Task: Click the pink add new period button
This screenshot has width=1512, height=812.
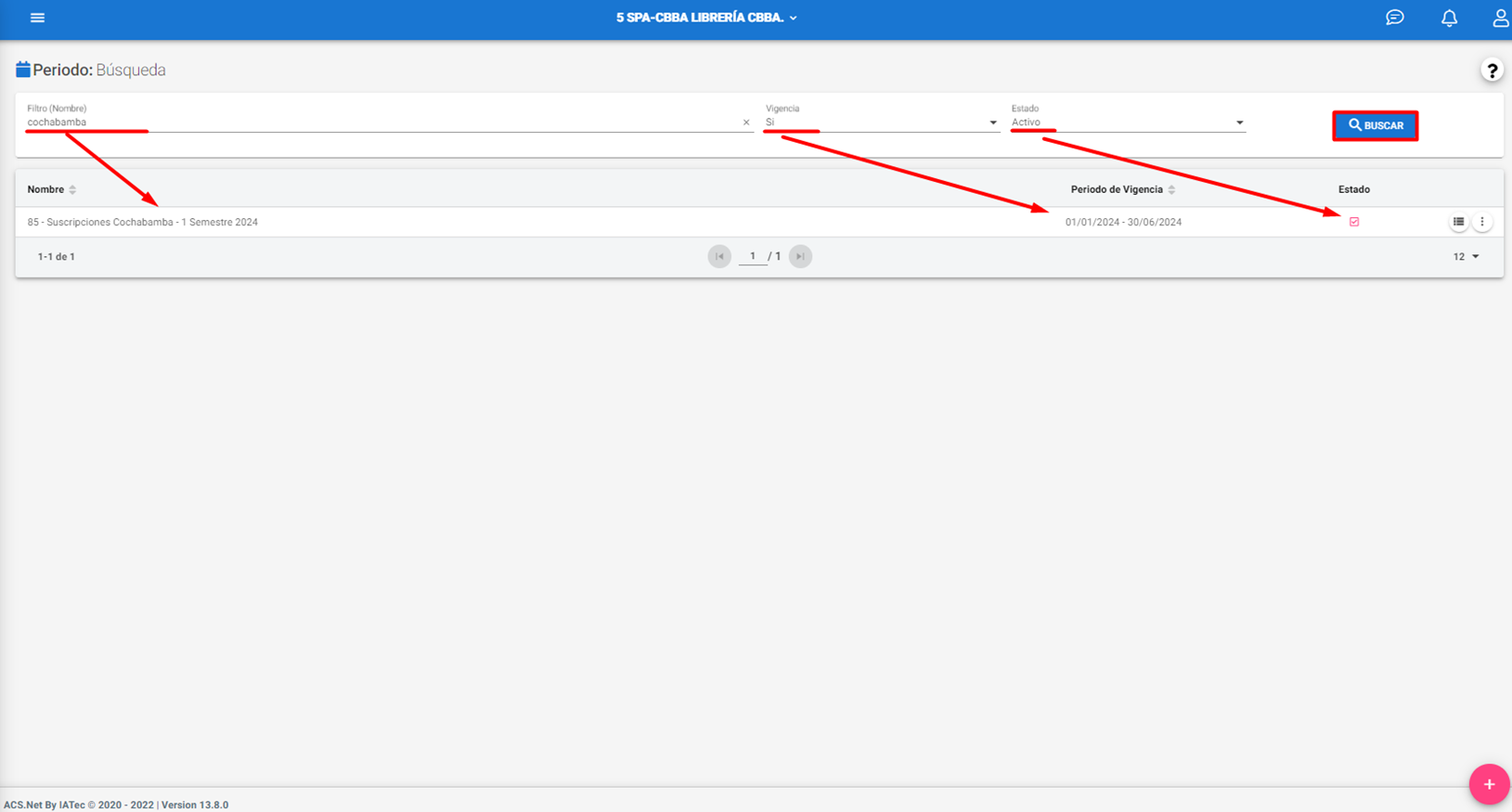Action: 1489,784
